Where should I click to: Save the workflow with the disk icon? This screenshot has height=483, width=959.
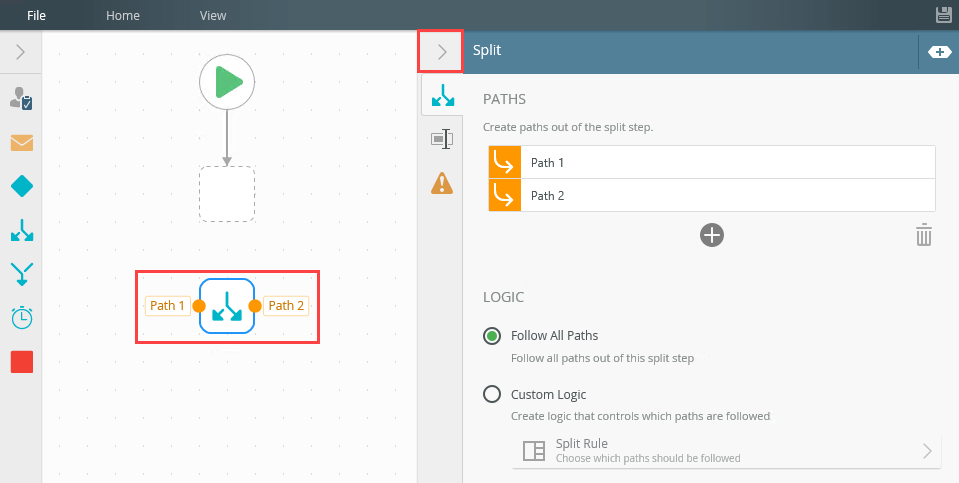[x=943, y=15]
